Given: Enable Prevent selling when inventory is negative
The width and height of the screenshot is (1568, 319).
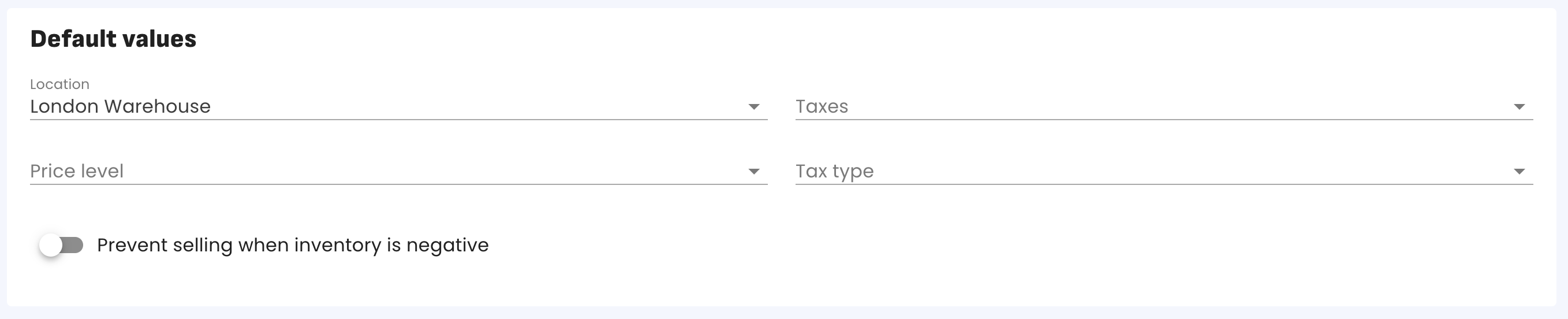Looking at the screenshot, I should click(x=61, y=246).
